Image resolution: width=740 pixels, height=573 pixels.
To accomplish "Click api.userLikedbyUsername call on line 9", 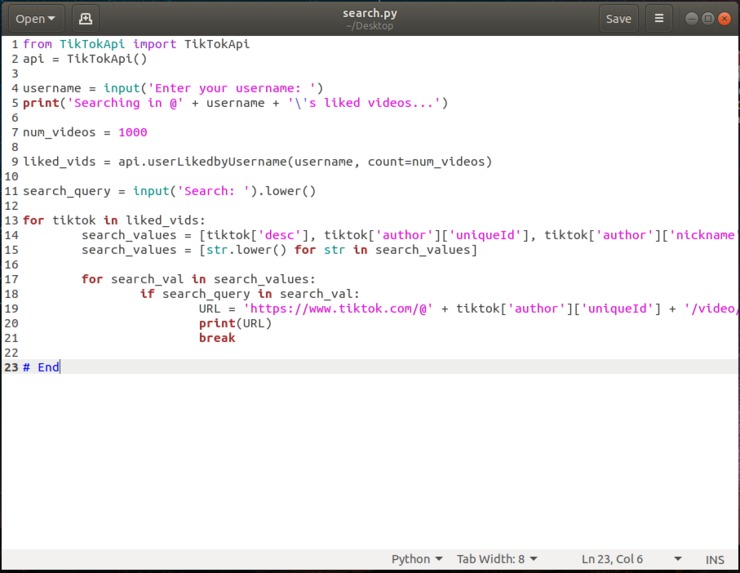I will 305,162.
